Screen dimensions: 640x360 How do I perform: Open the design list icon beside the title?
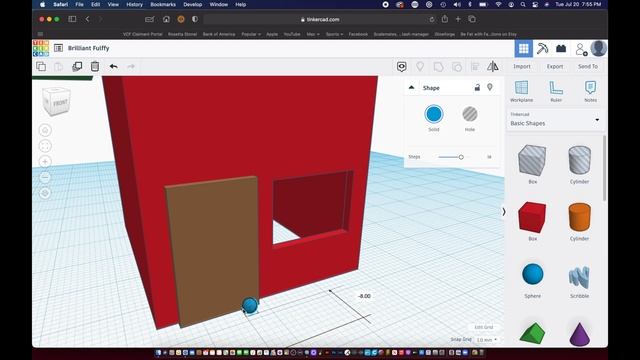coord(58,48)
